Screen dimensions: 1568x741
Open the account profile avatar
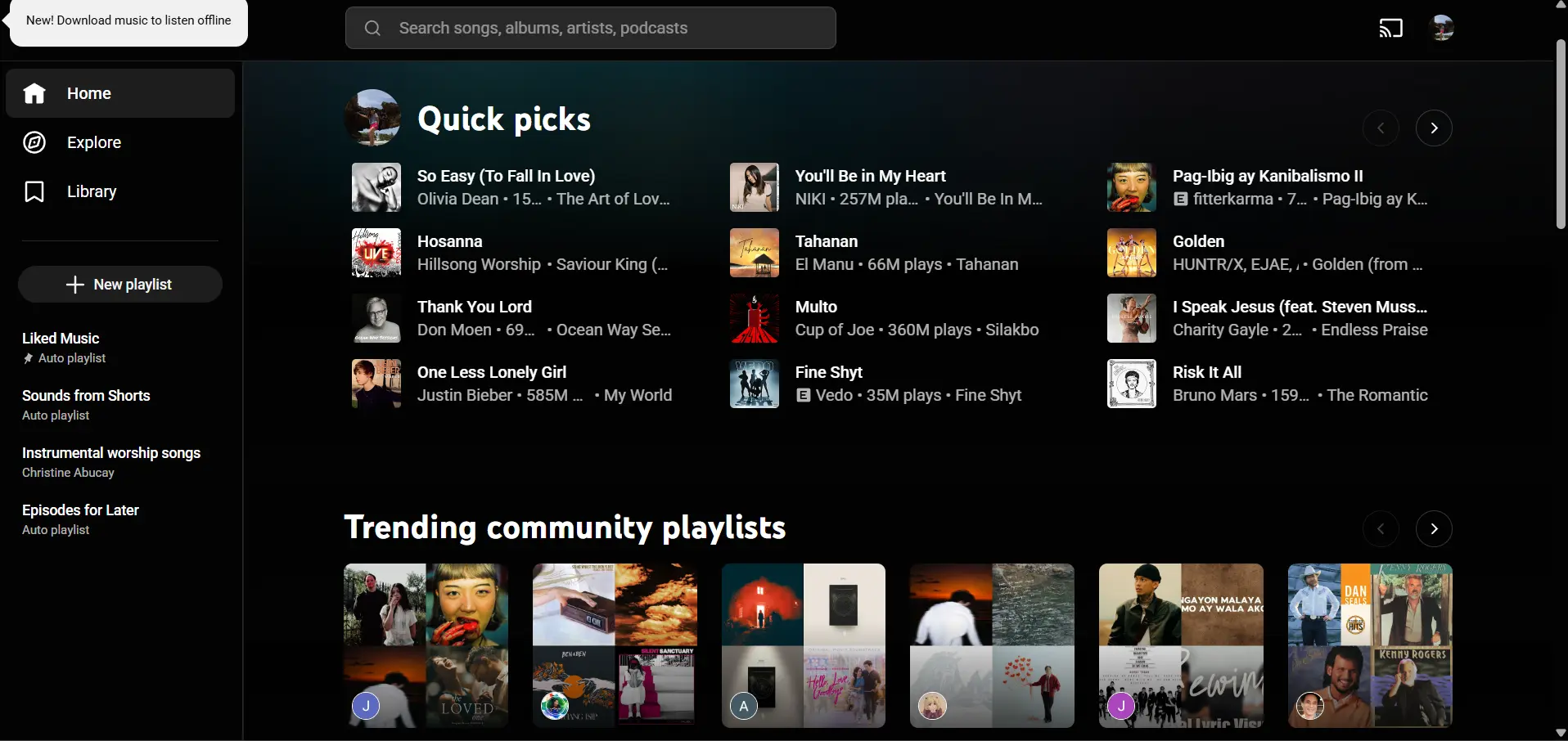(1441, 29)
